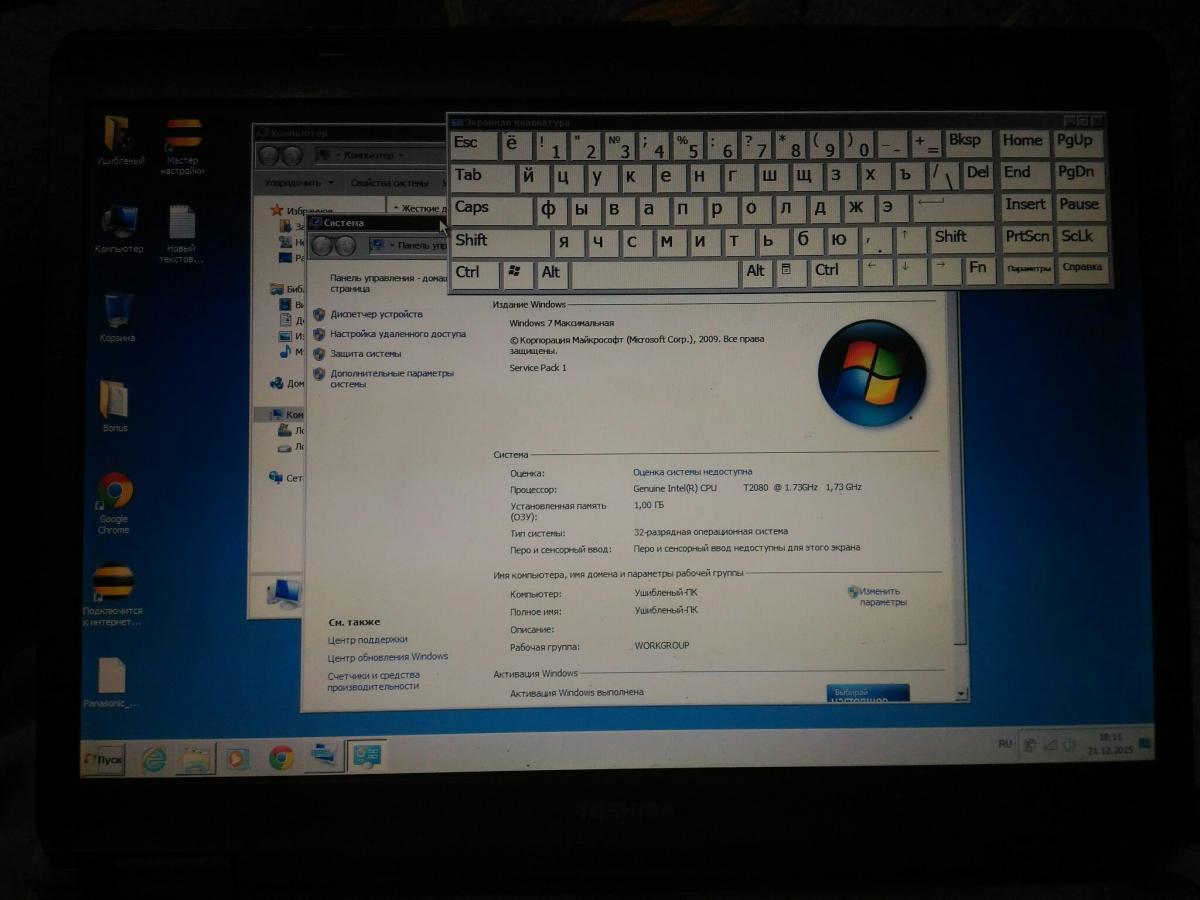
Task: Toggle left Alt on on-screen keyboard
Action: coord(552,273)
